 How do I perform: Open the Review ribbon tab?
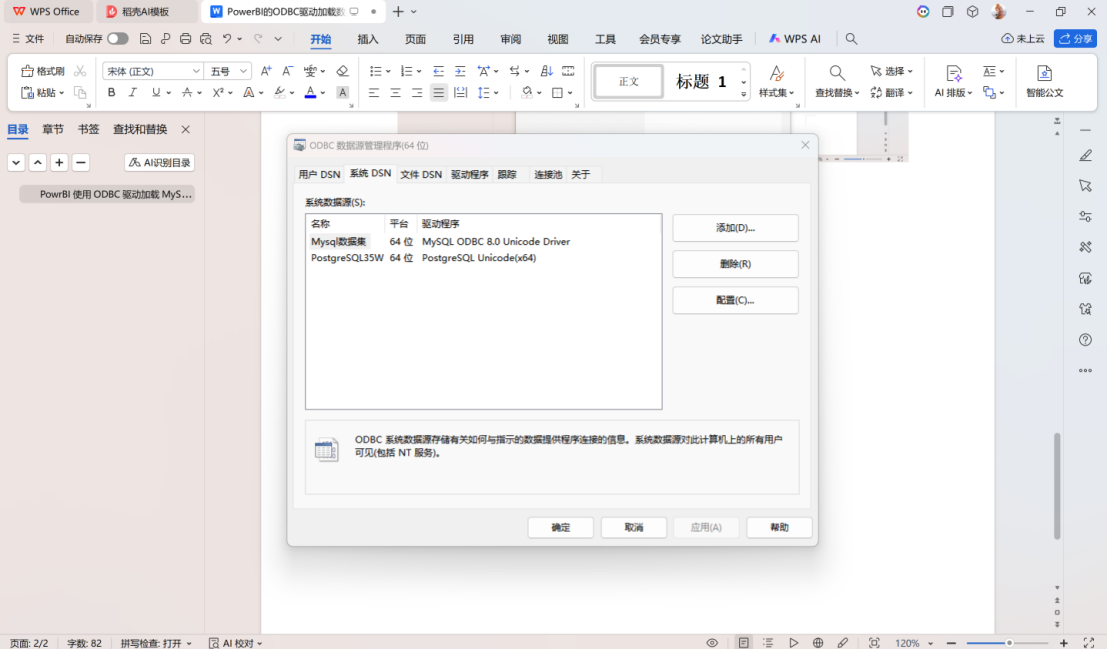tap(510, 39)
